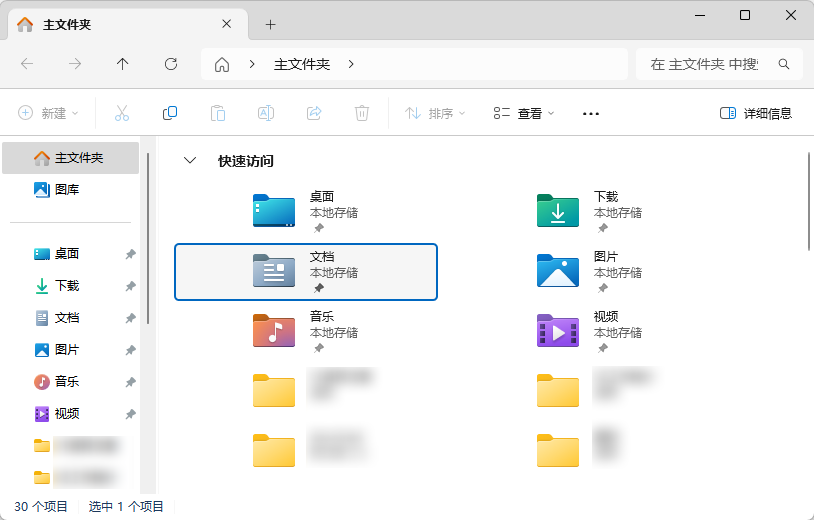814x520 pixels.
Task: Select 主文件夹 in navigation sidebar
Action: (x=71, y=158)
